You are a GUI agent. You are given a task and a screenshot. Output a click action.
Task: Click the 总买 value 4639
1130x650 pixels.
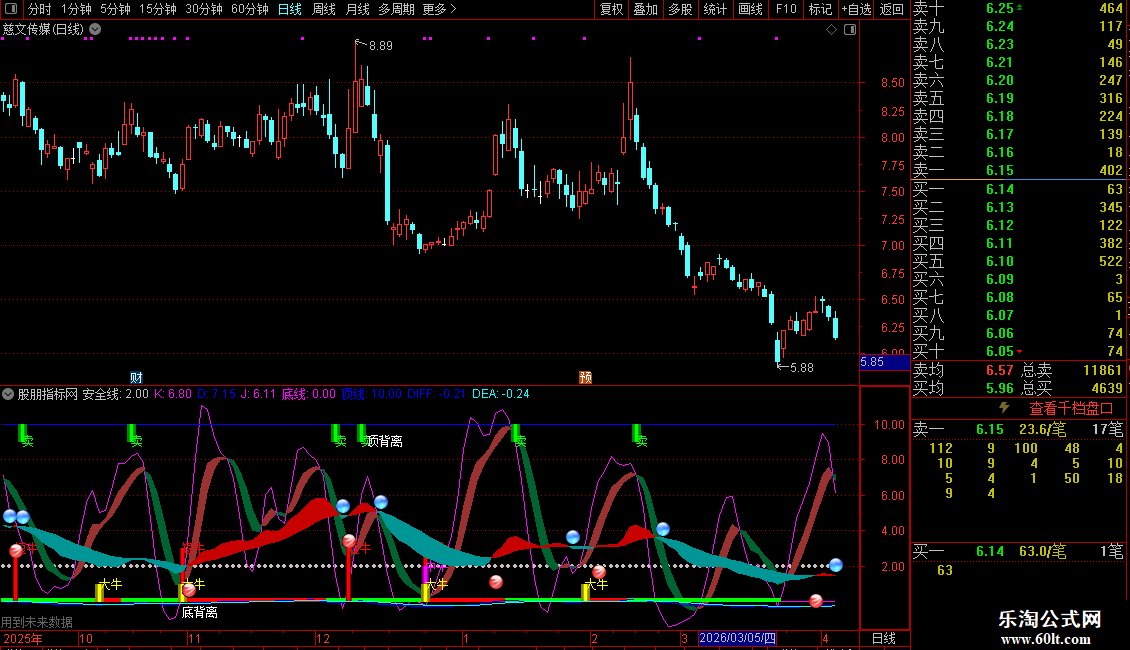(1107, 388)
